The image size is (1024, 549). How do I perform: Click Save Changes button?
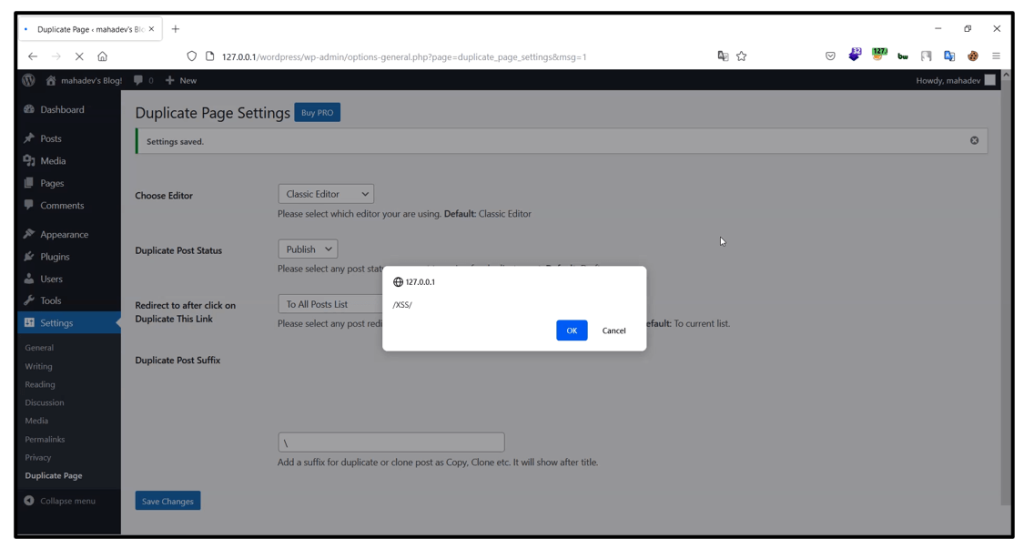(168, 501)
